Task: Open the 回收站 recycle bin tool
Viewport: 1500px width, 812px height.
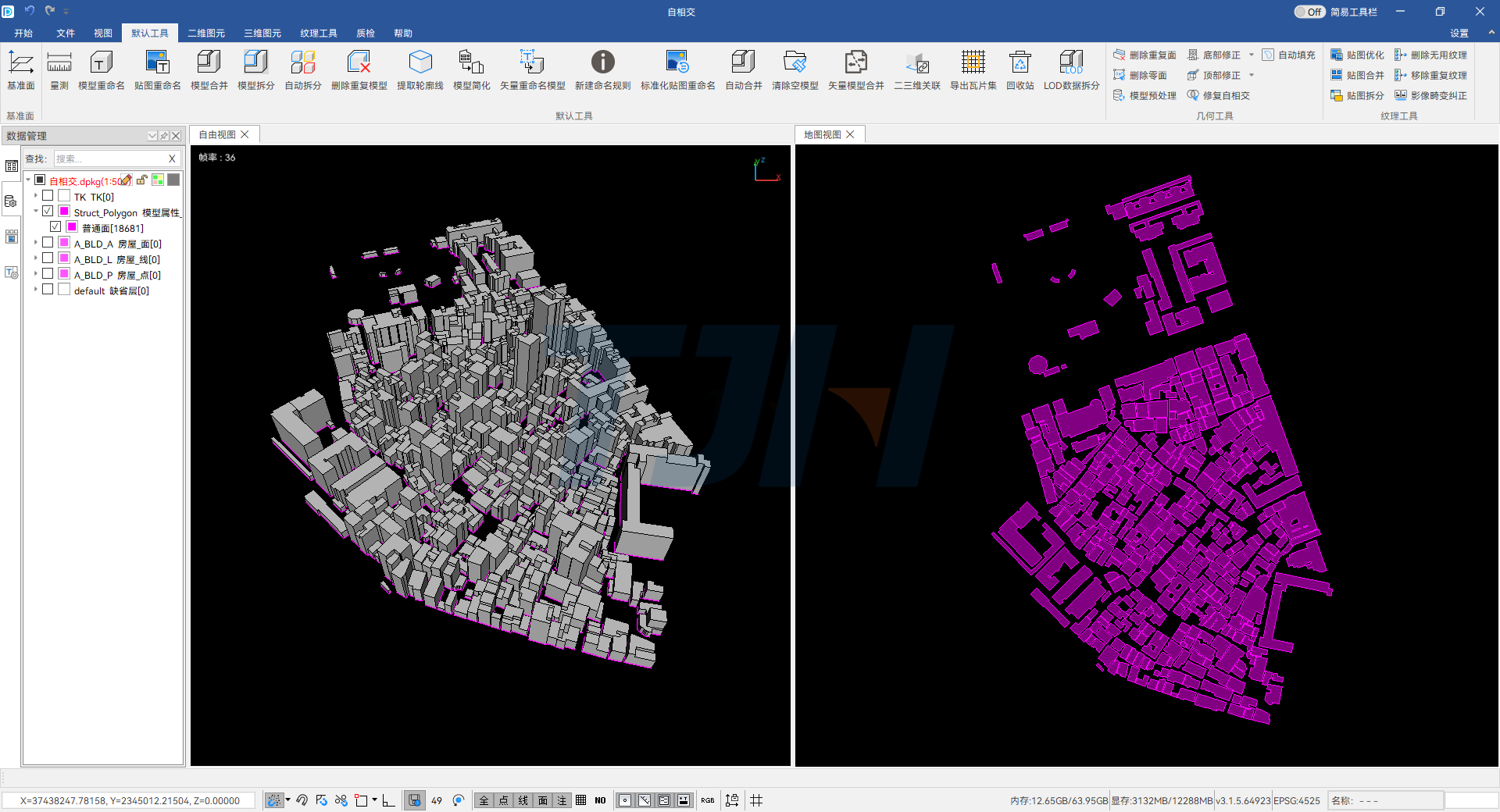Action: [1020, 62]
